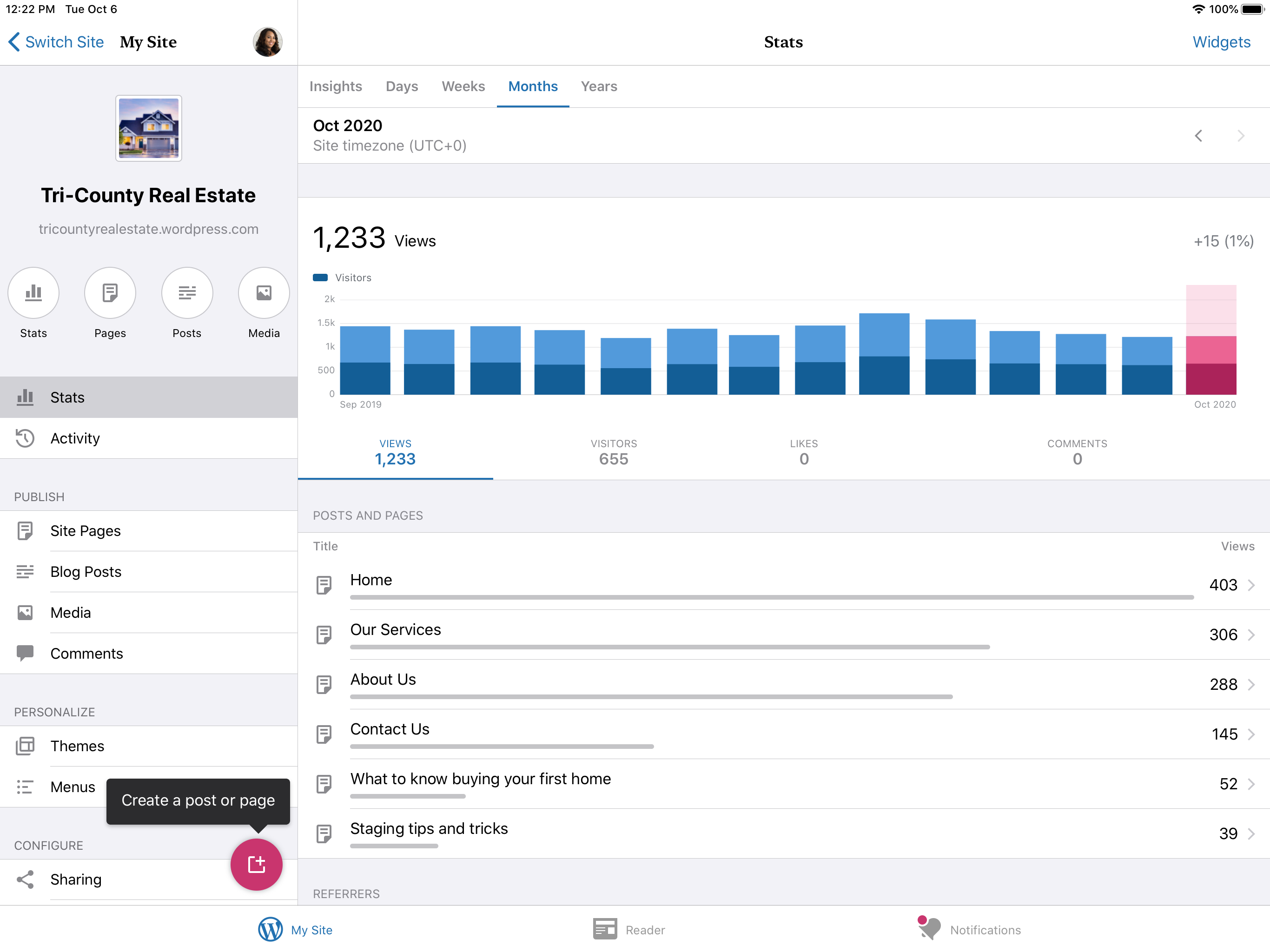The width and height of the screenshot is (1270, 952).
Task: Open the user profile avatar
Action: pyautogui.click(x=268, y=42)
